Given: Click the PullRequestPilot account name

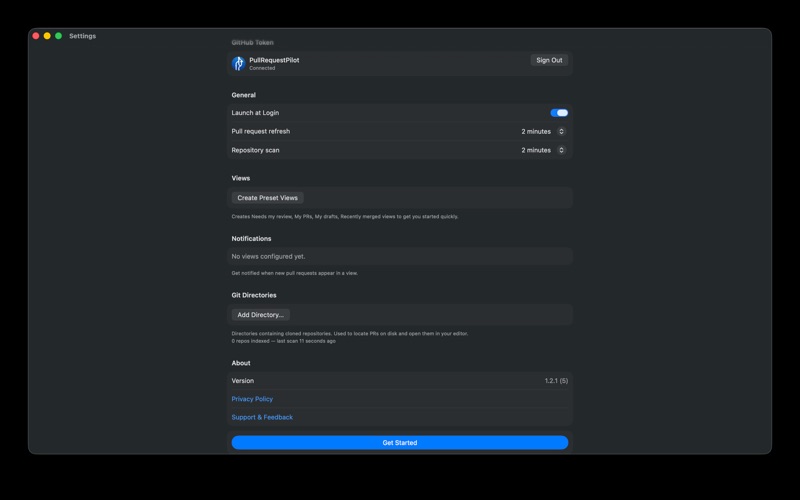Looking at the screenshot, I should coord(274,60).
